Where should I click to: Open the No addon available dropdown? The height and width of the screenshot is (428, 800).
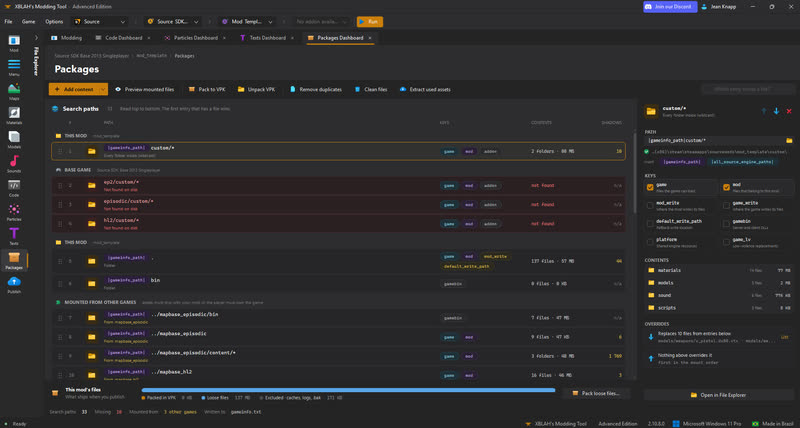[x=321, y=21]
